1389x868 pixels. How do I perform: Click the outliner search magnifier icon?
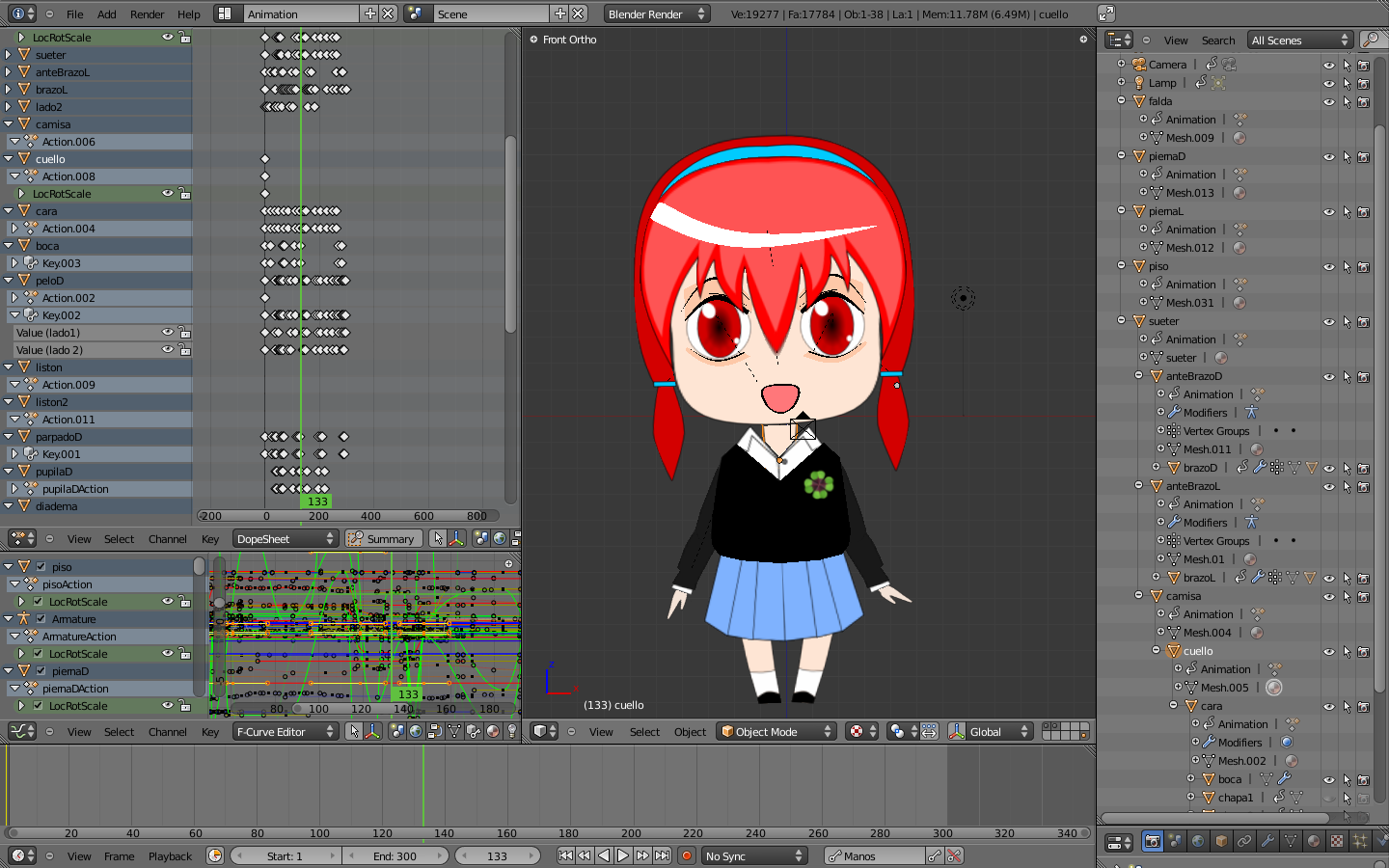1370,40
